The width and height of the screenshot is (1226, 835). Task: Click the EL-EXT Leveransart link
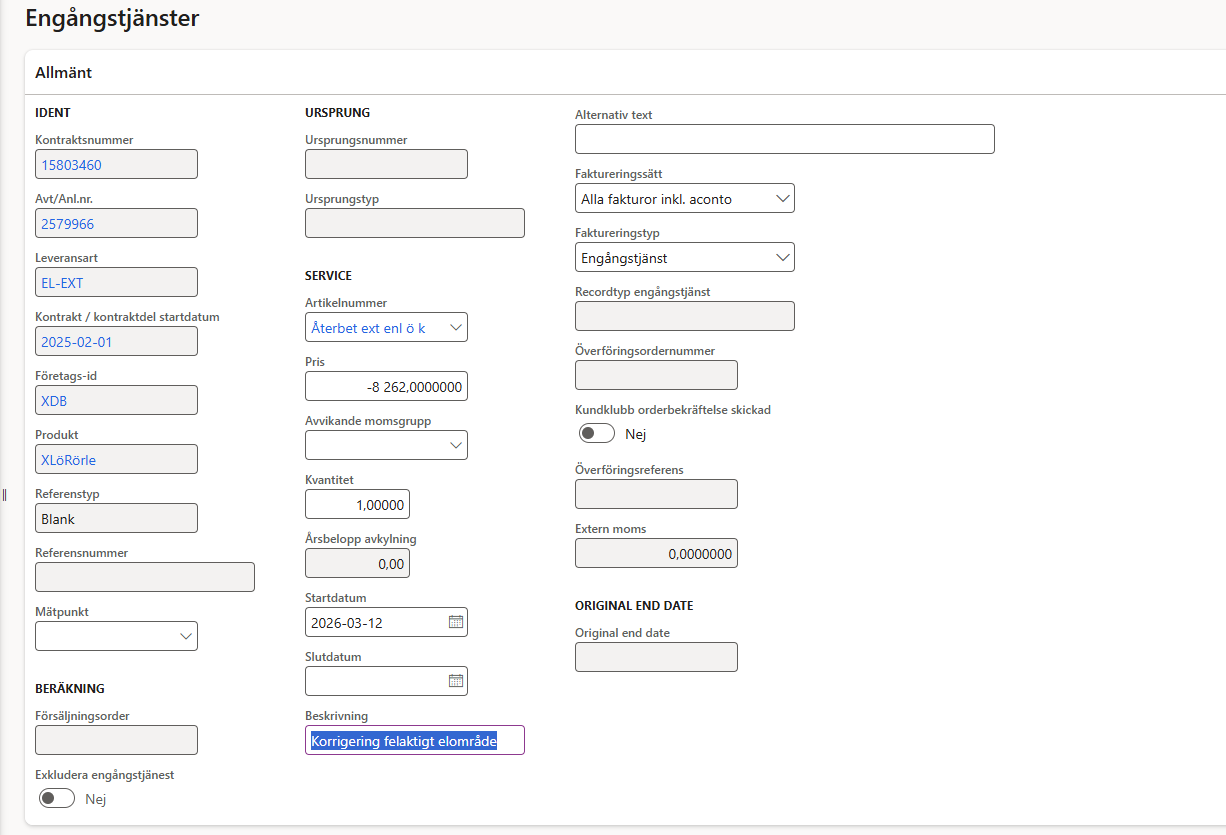point(62,283)
